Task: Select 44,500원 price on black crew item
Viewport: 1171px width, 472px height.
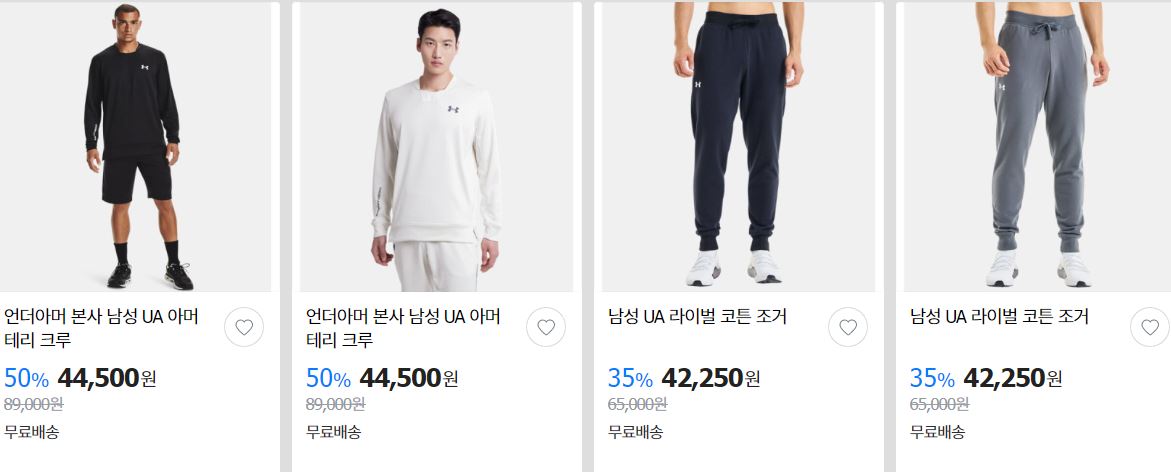Action: (x=107, y=378)
